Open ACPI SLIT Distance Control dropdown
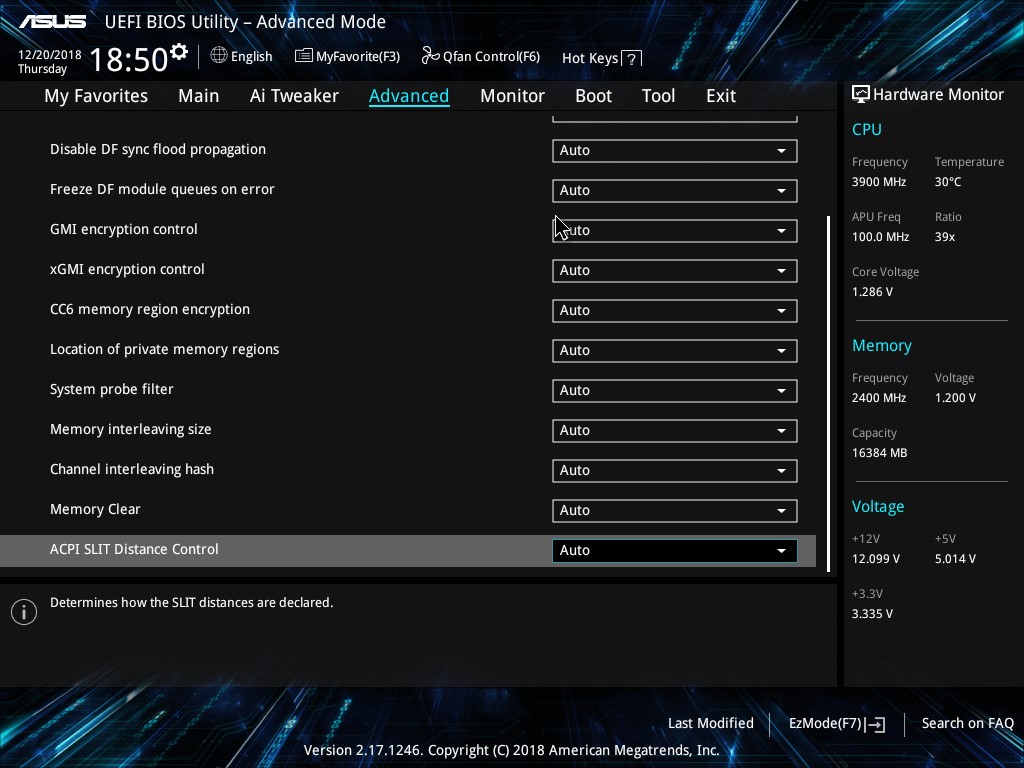Image resolution: width=1024 pixels, height=768 pixels. tap(675, 551)
